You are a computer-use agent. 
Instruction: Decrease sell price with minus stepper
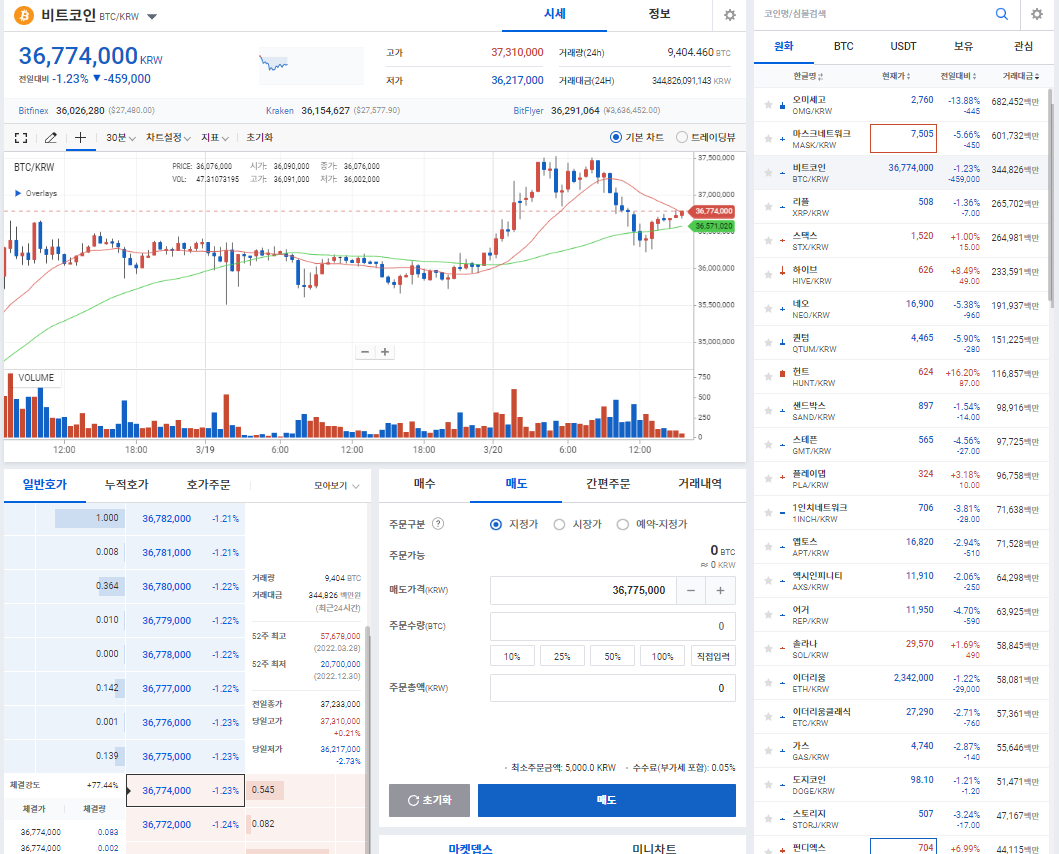691,591
